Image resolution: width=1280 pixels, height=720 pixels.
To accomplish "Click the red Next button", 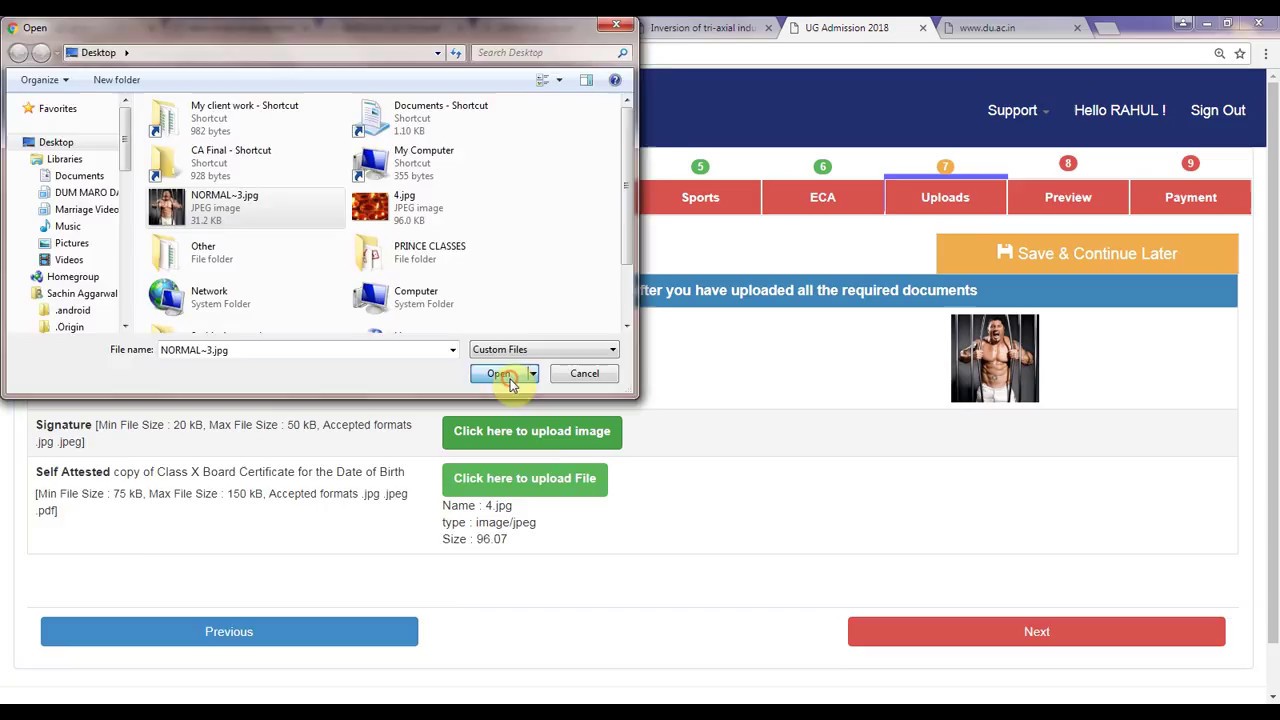I will click(x=1036, y=632).
